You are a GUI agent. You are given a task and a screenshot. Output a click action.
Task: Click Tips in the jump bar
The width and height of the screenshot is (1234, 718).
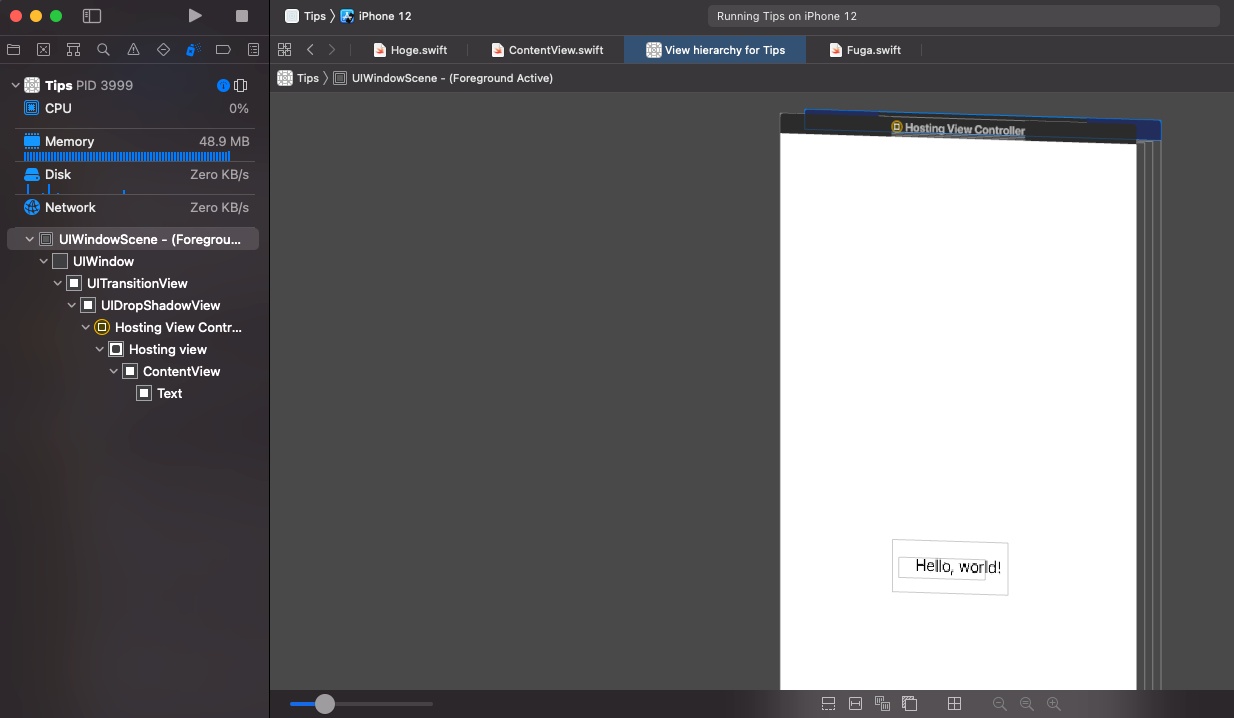[298, 78]
